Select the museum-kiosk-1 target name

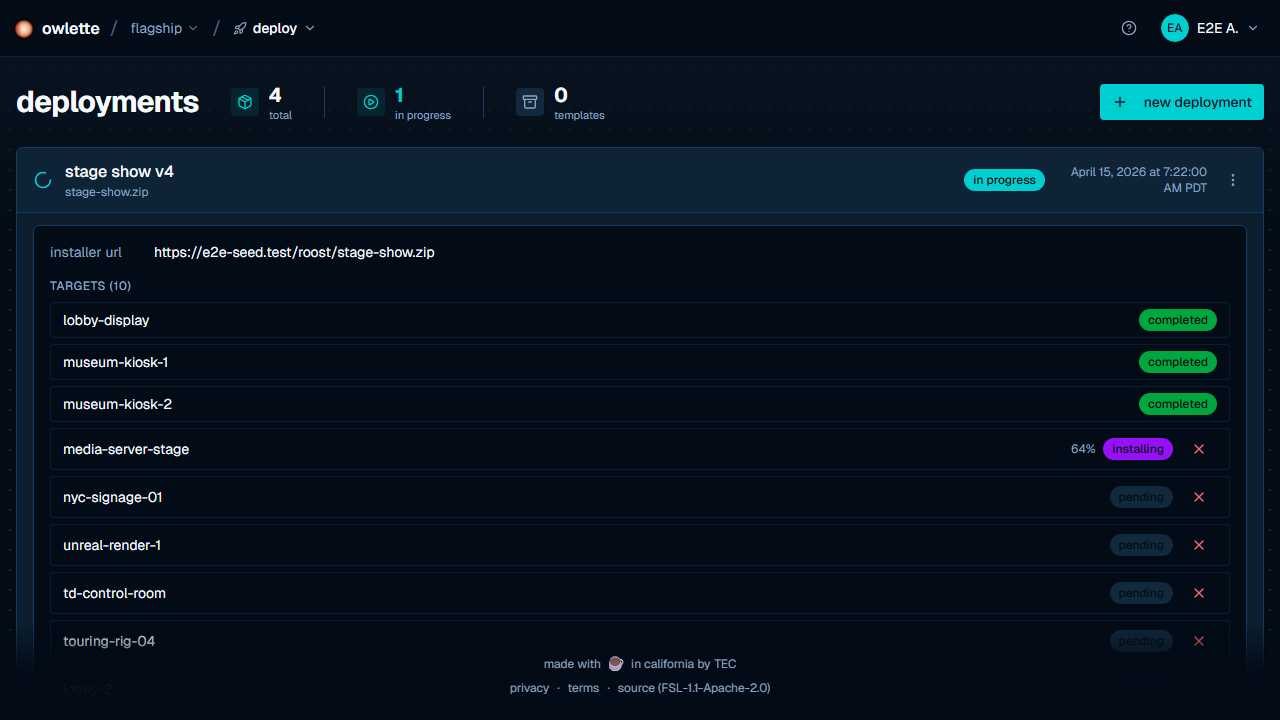click(115, 362)
